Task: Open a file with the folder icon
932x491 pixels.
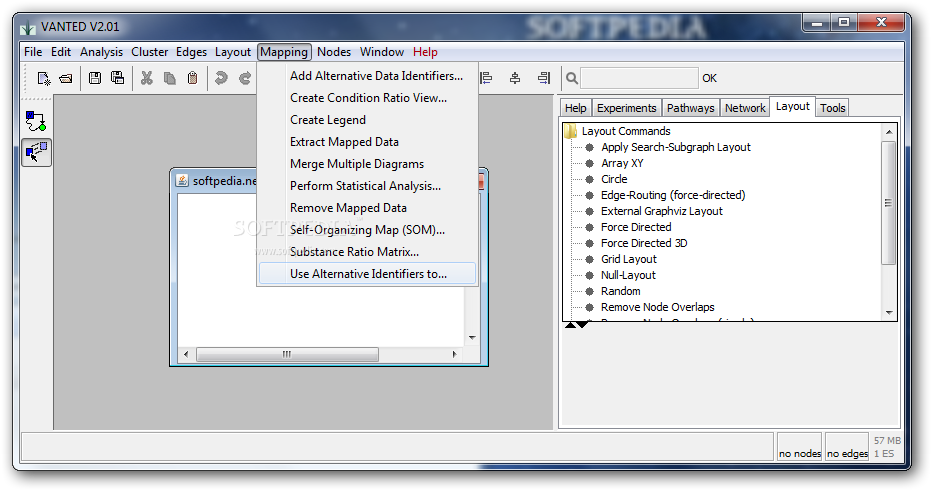Action: [x=66, y=78]
